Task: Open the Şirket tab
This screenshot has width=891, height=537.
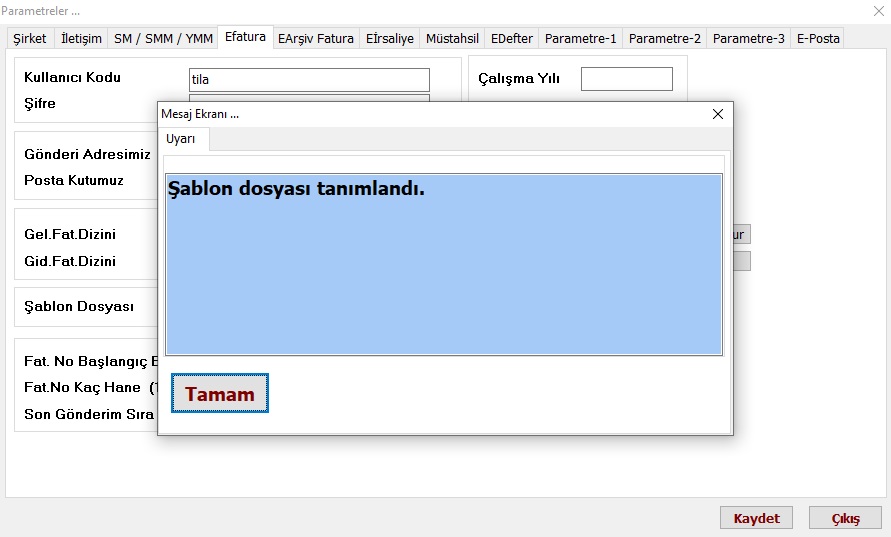Action: point(29,39)
